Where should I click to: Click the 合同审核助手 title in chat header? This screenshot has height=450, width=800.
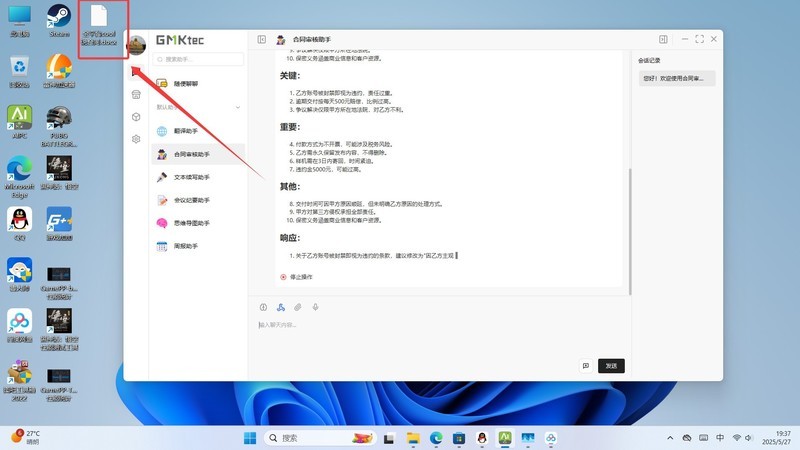(x=312, y=39)
